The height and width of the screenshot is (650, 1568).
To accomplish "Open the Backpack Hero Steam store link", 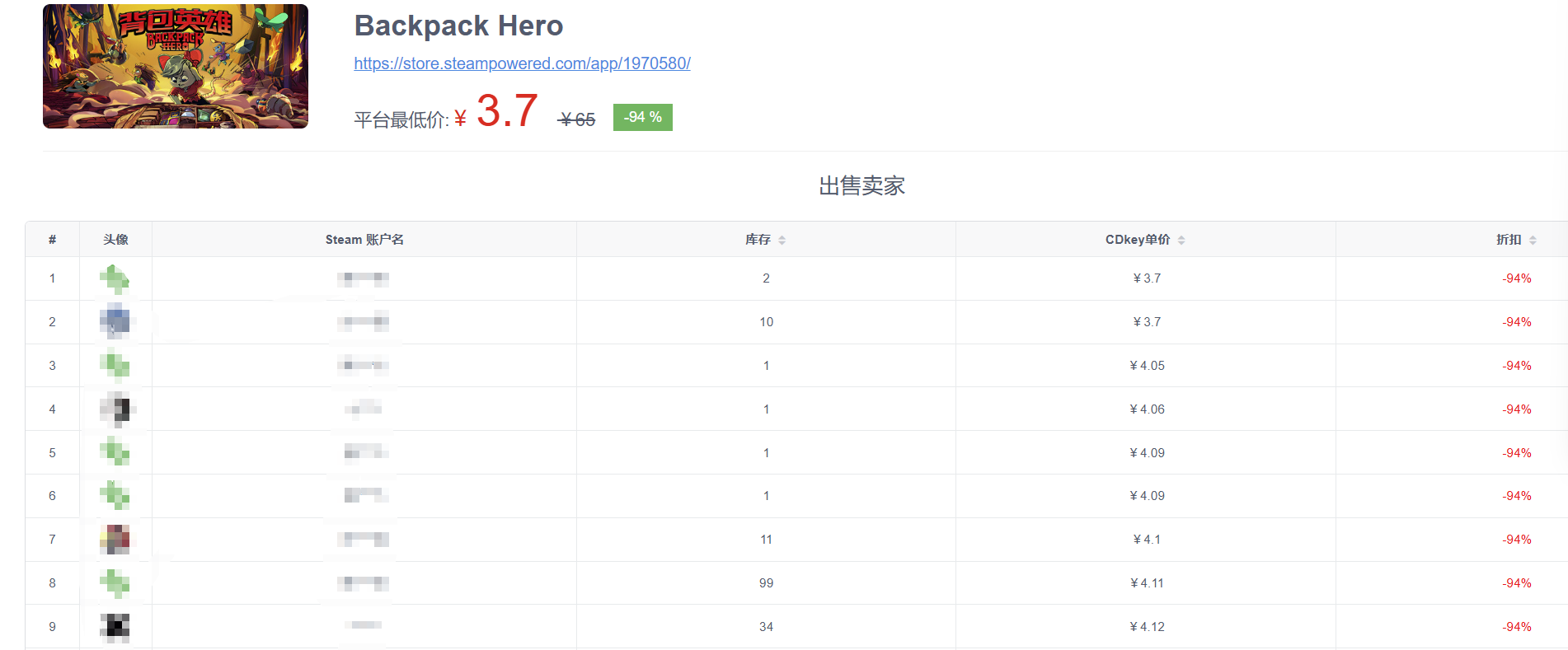I will coord(522,63).
